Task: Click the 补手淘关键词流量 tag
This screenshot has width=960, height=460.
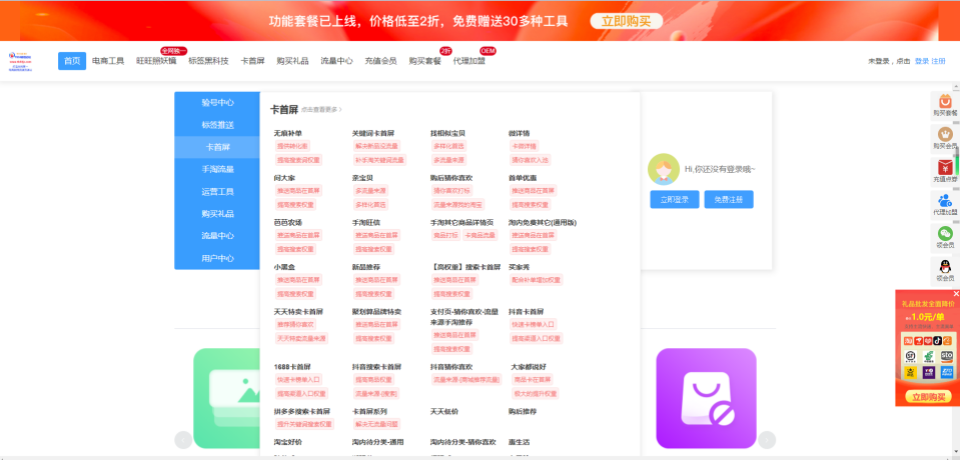Action: (x=380, y=160)
